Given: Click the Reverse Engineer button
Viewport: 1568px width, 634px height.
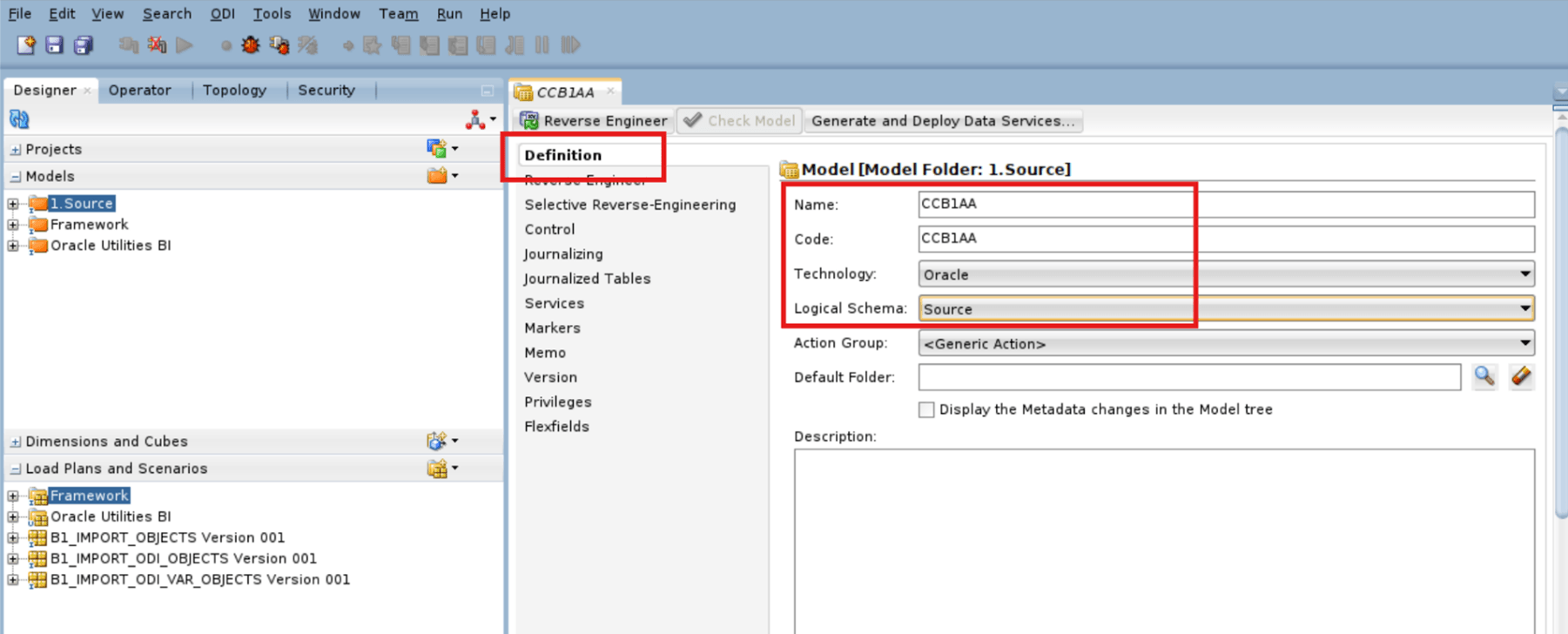Looking at the screenshot, I should (595, 121).
